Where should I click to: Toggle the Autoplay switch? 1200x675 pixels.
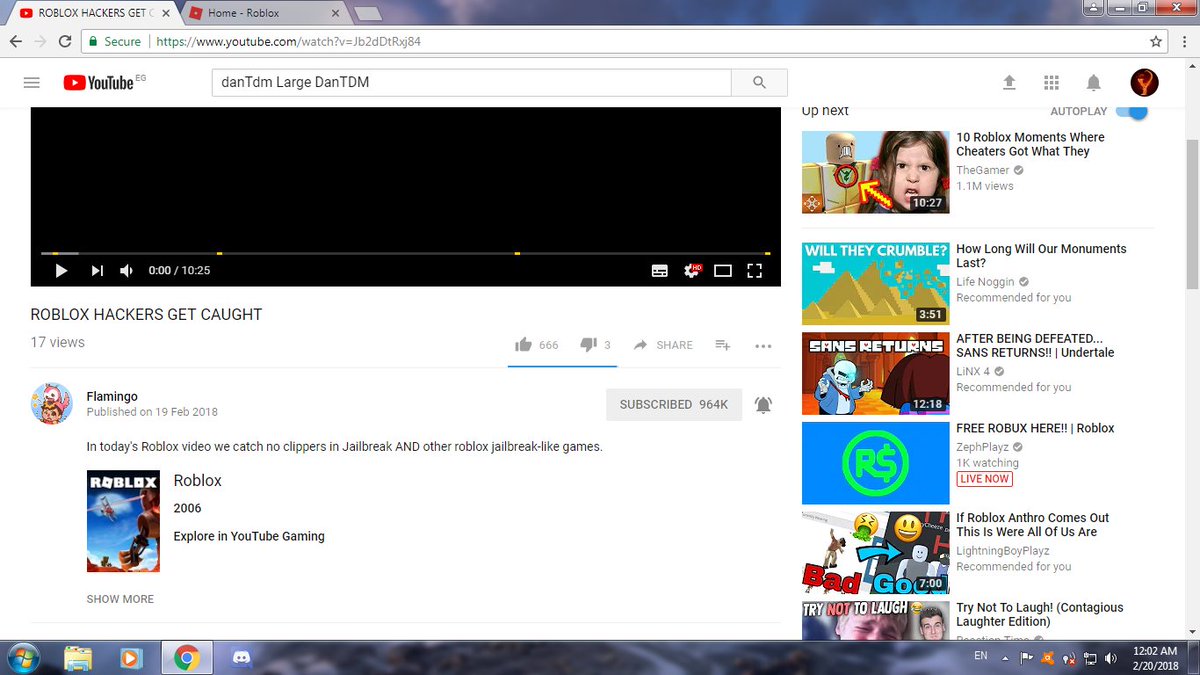tap(1132, 112)
